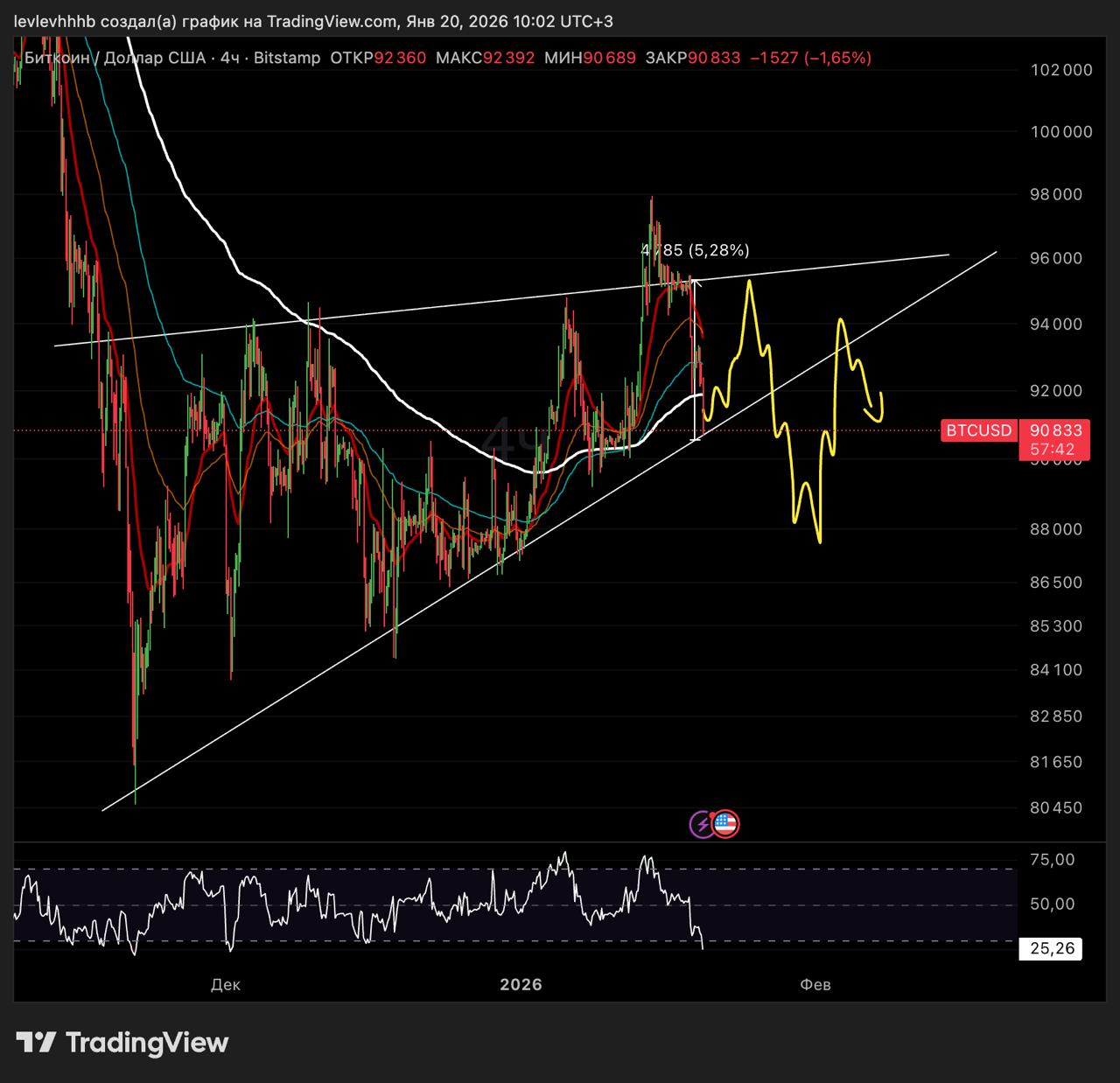The height and width of the screenshot is (1083, 1120).
Task: Click the ЗАКР closing price value 90 833
Action: pos(714,58)
